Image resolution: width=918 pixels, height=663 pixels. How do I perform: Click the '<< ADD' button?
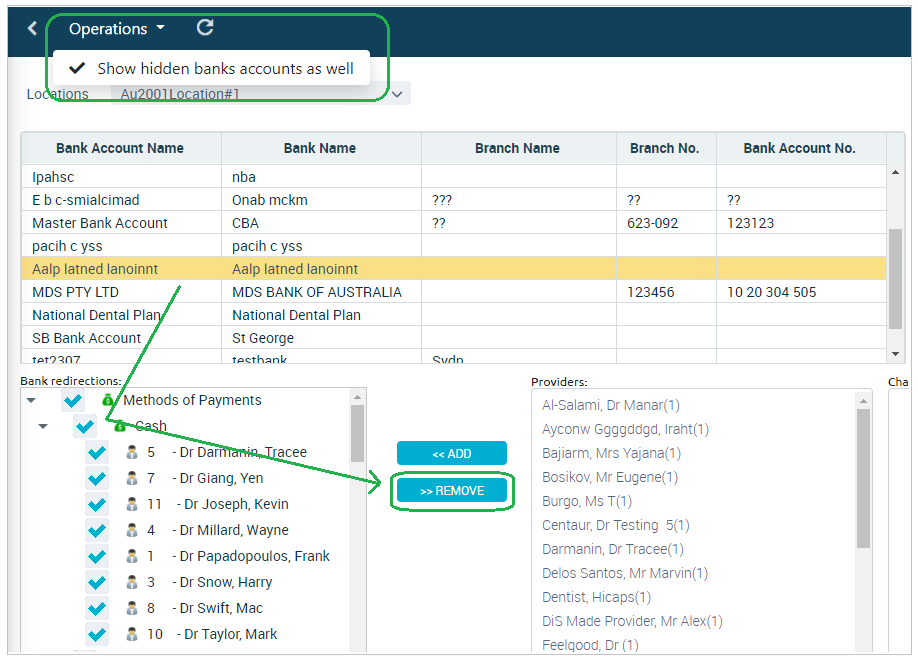coord(451,453)
